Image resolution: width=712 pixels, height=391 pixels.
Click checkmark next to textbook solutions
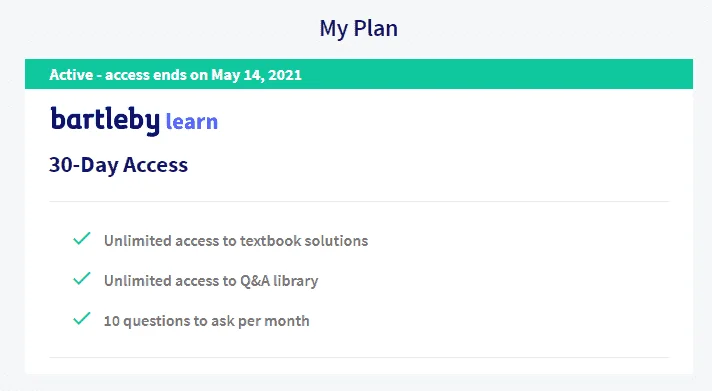tap(82, 239)
